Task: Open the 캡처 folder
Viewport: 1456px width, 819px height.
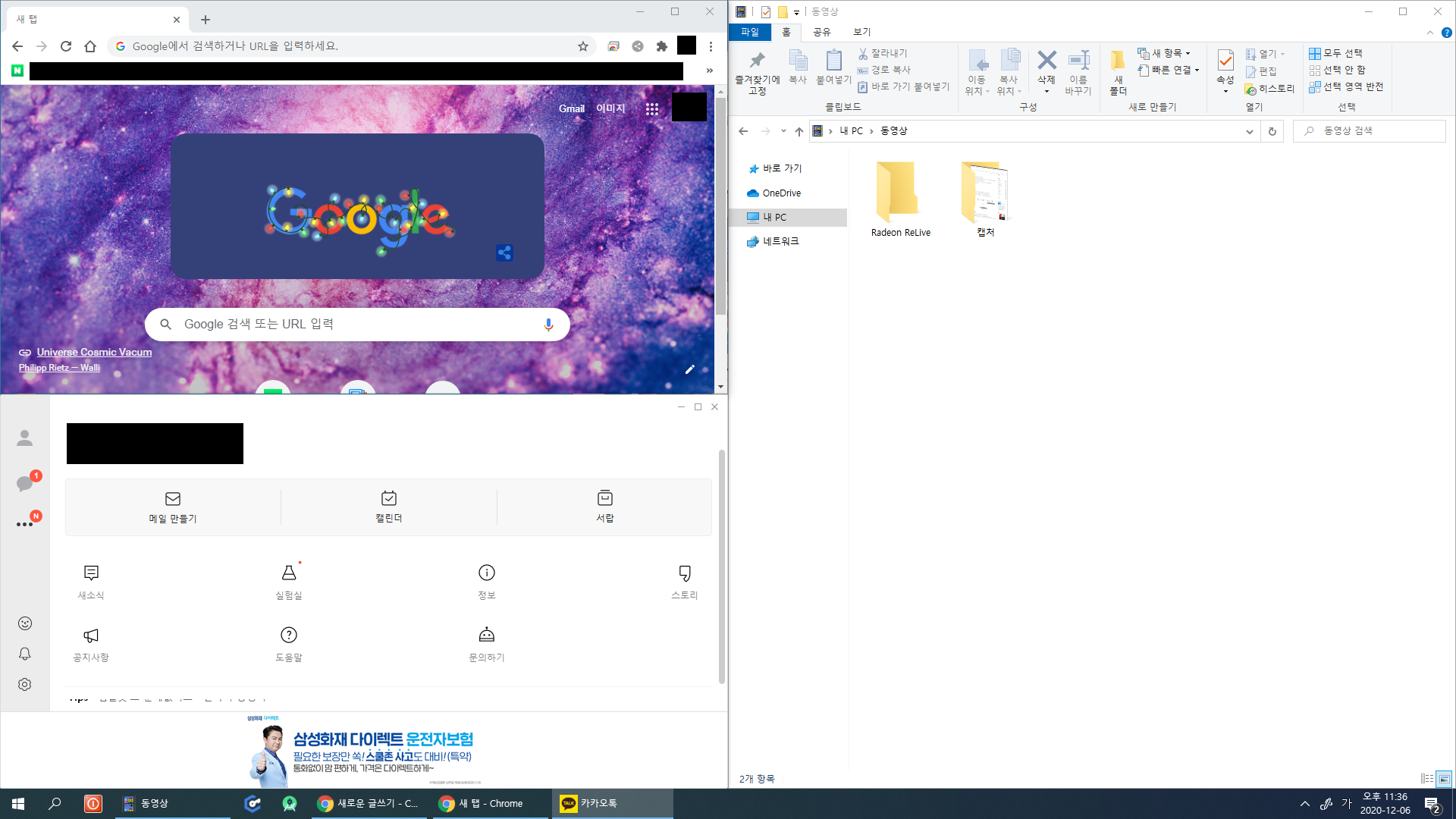Action: 984,193
